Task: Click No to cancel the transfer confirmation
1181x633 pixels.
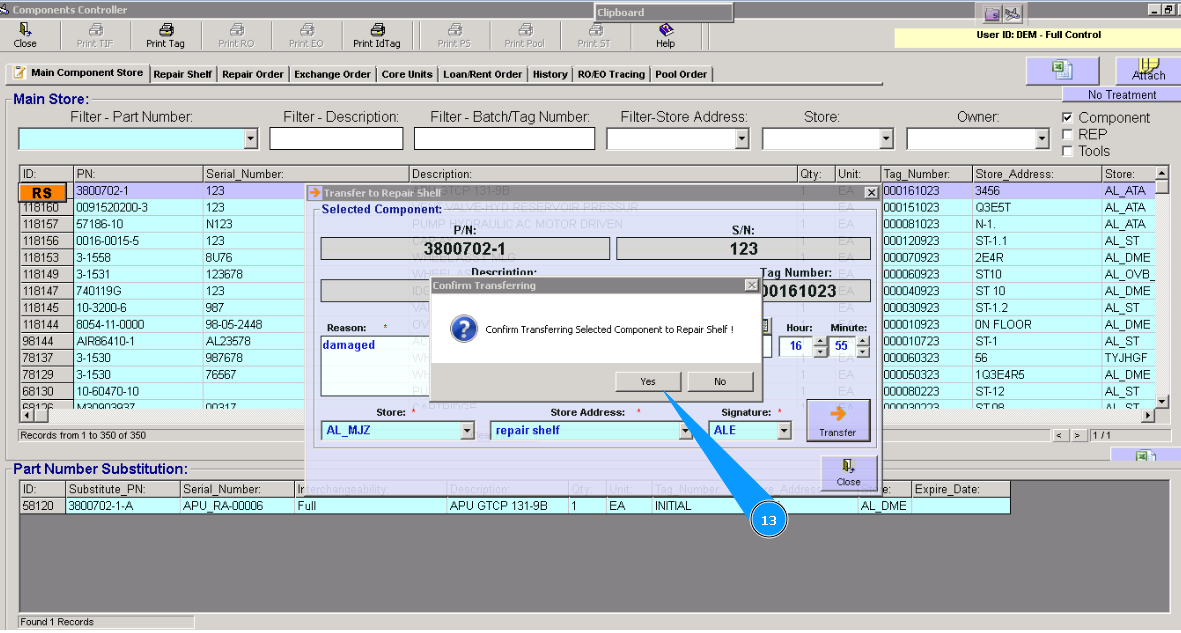Action: pos(720,381)
